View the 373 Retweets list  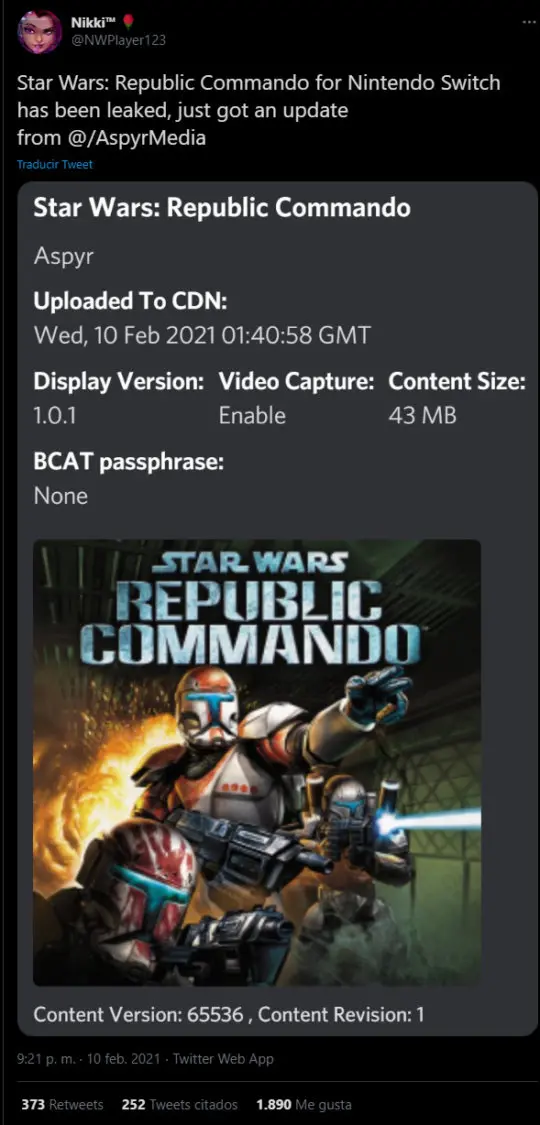coord(62,1104)
